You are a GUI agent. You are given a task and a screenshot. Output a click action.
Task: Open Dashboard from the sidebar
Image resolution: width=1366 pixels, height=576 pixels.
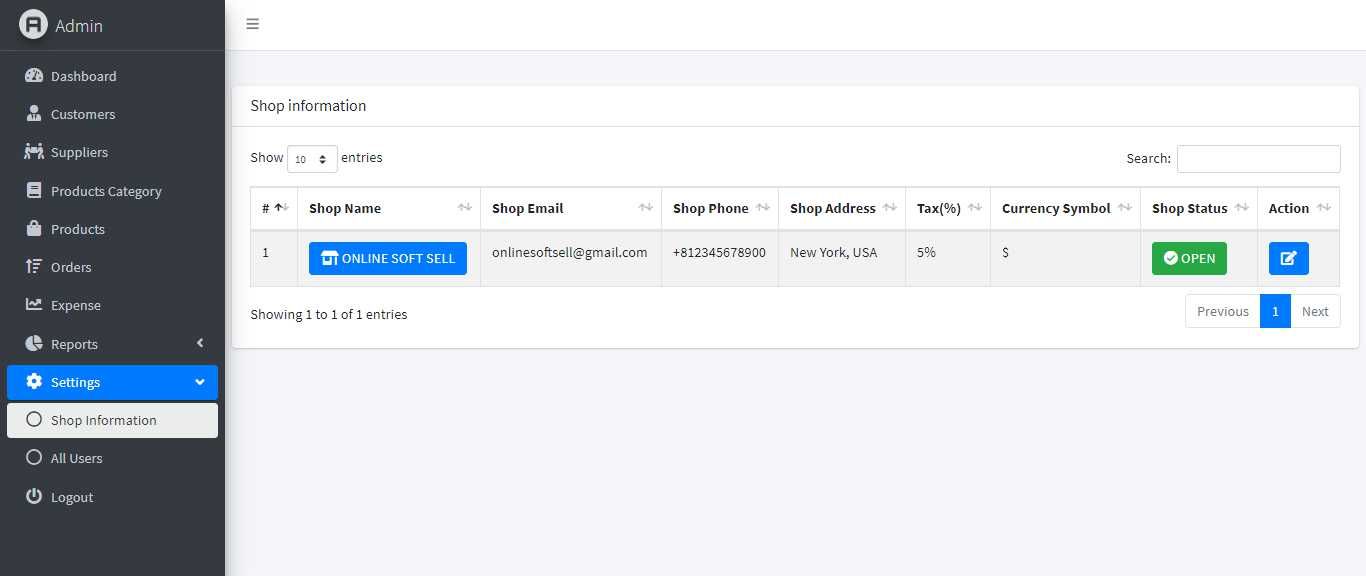coord(83,76)
